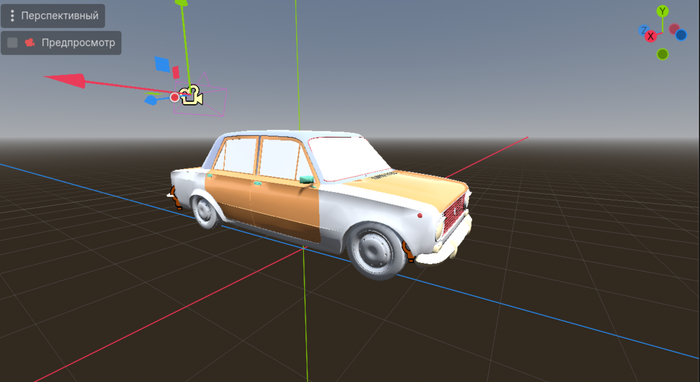The width and height of the screenshot is (700, 382).
Task: Click the three-dot icon beside Перспективный
Action: click(12, 16)
